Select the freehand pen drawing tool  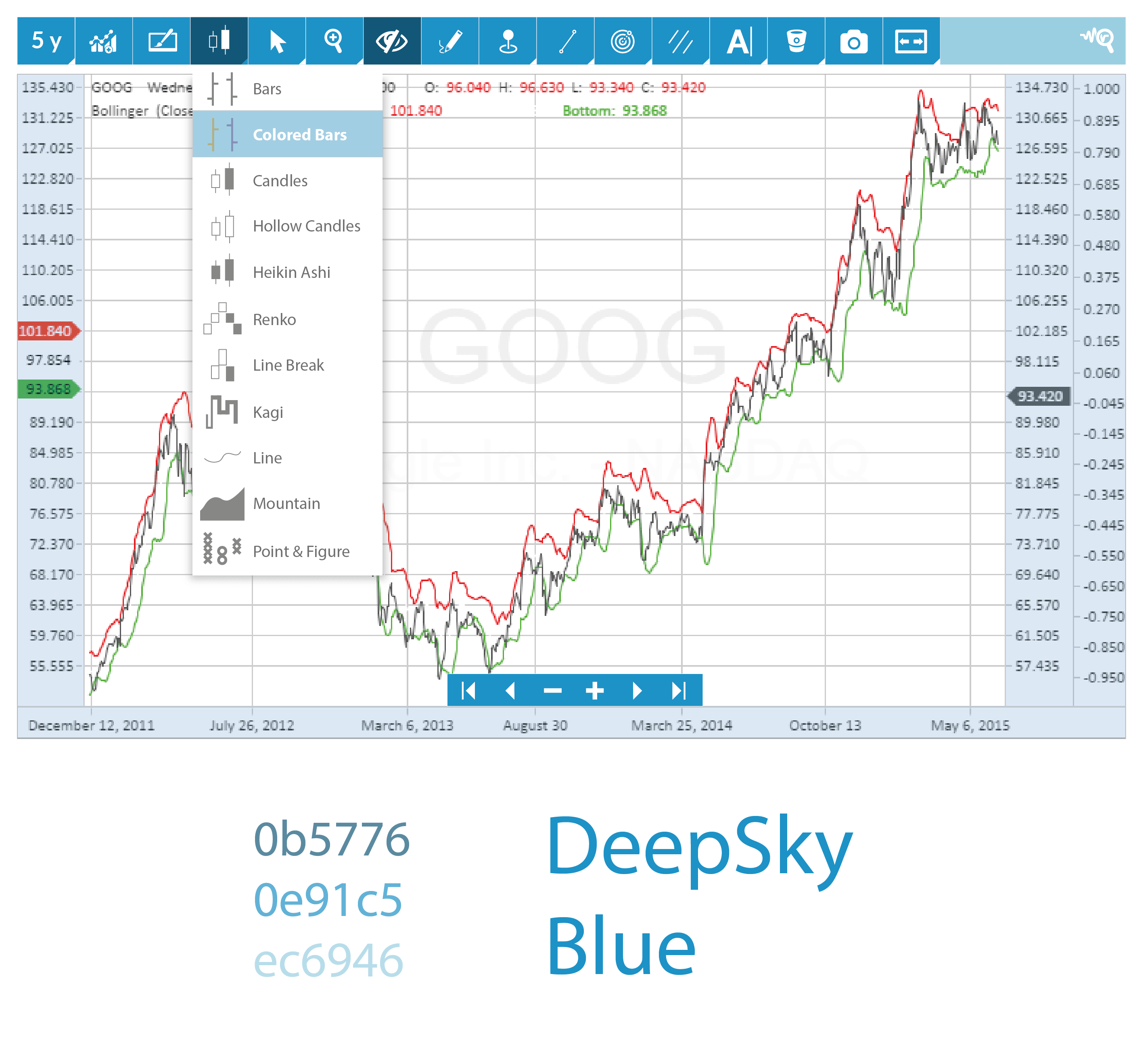click(450, 41)
